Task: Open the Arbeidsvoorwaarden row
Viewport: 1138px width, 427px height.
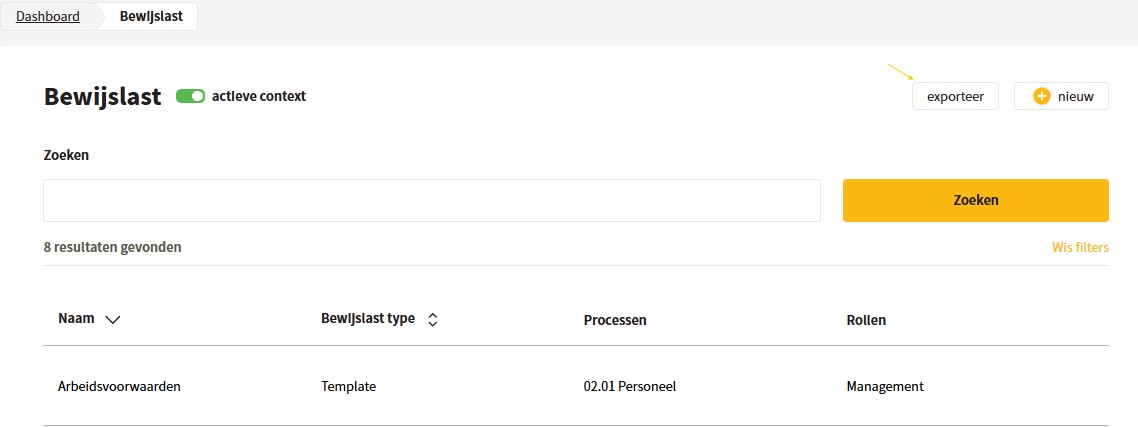Action: pyautogui.click(x=576, y=386)
